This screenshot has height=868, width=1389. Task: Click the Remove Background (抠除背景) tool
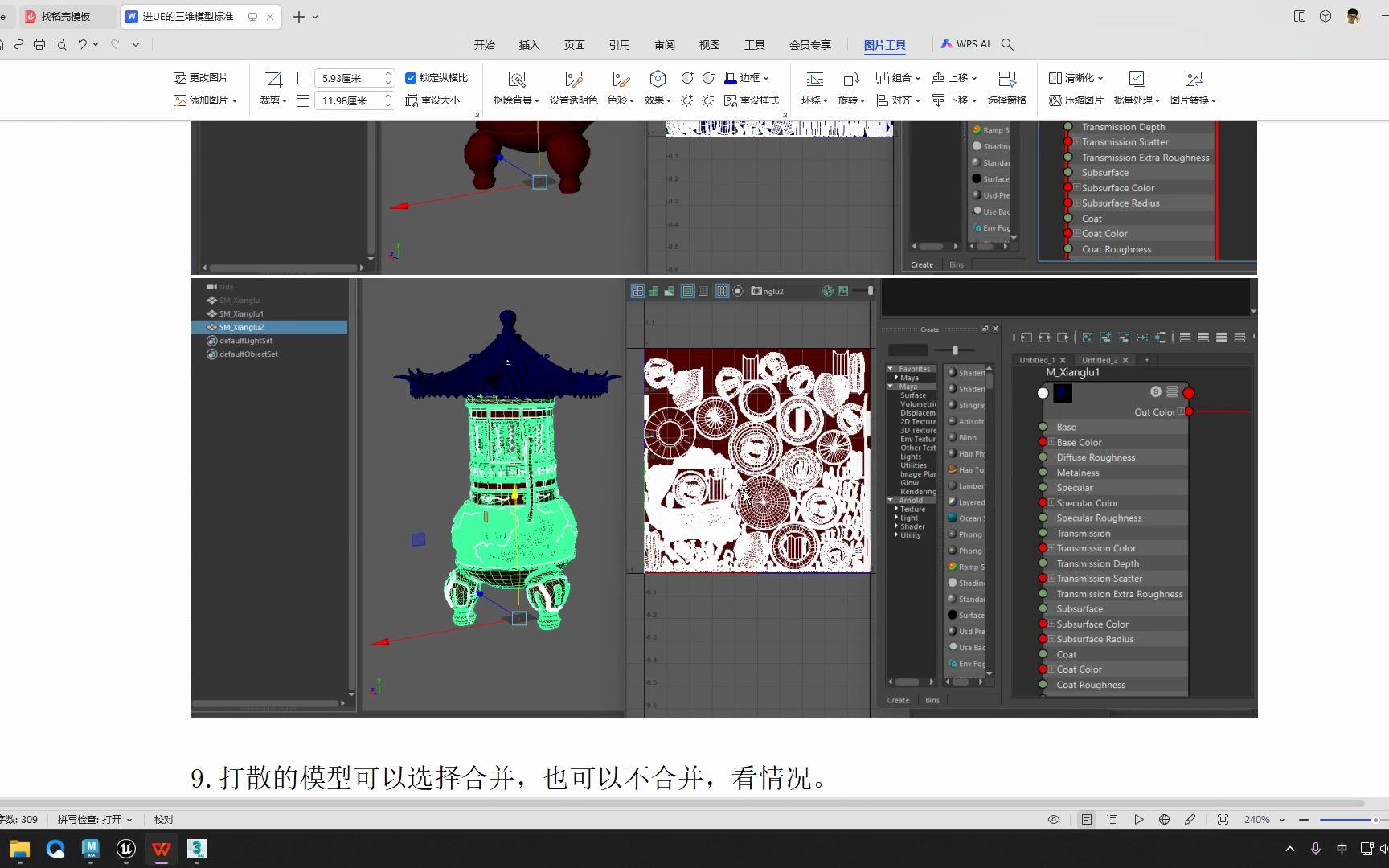(516, 88)
